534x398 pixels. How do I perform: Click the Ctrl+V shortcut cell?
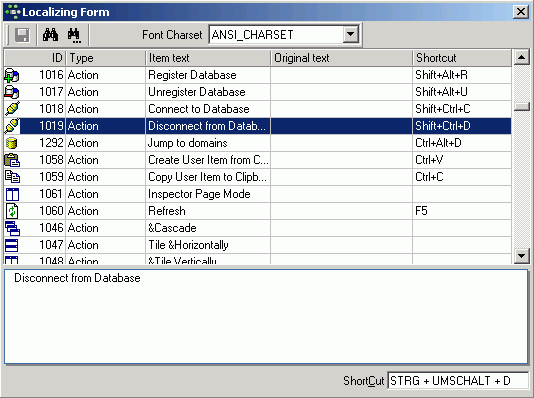tap(462, 160)
